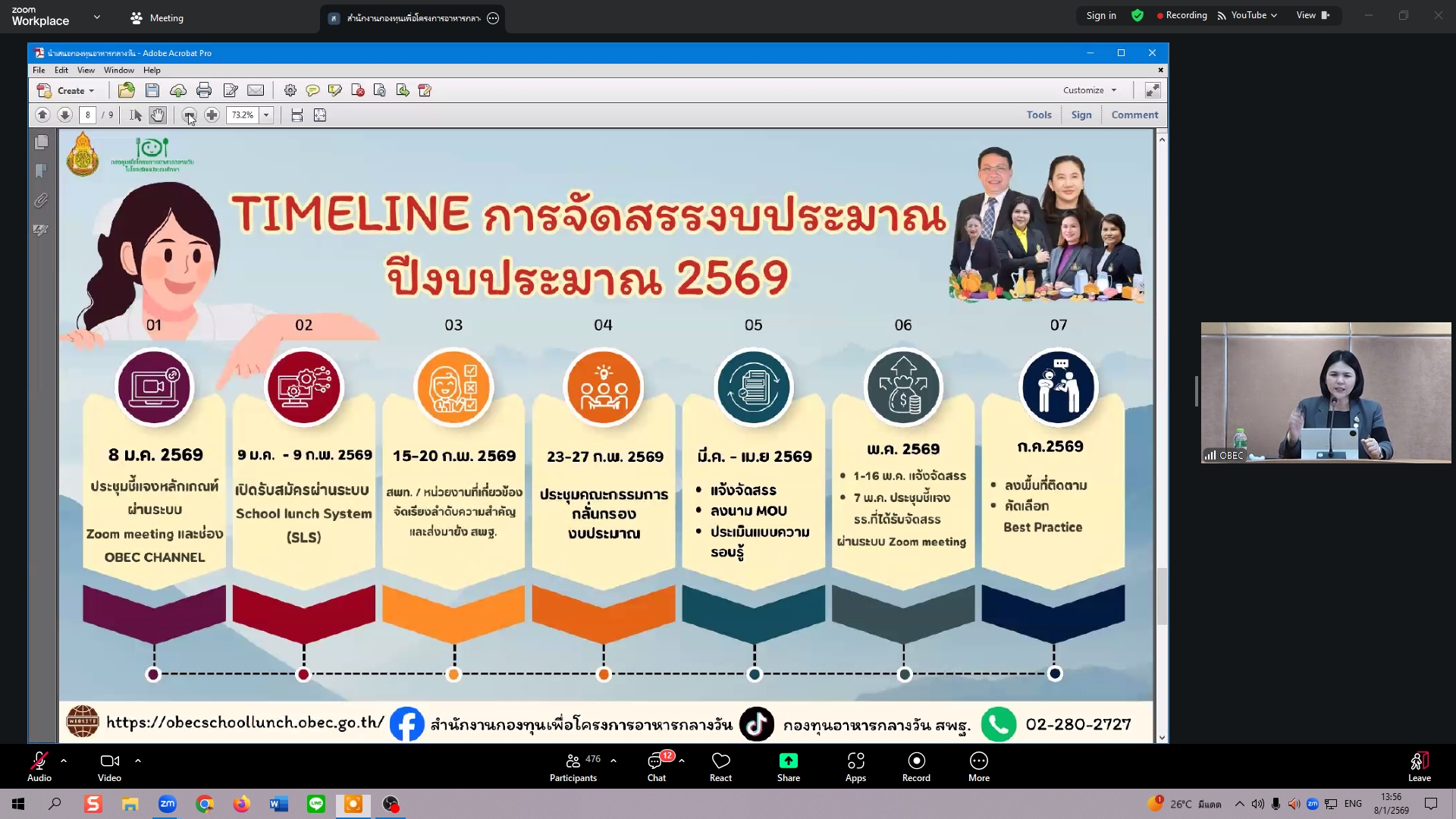1456x819 pixels.
Task: Select the Hand pan tool
Action: [158, 115]
